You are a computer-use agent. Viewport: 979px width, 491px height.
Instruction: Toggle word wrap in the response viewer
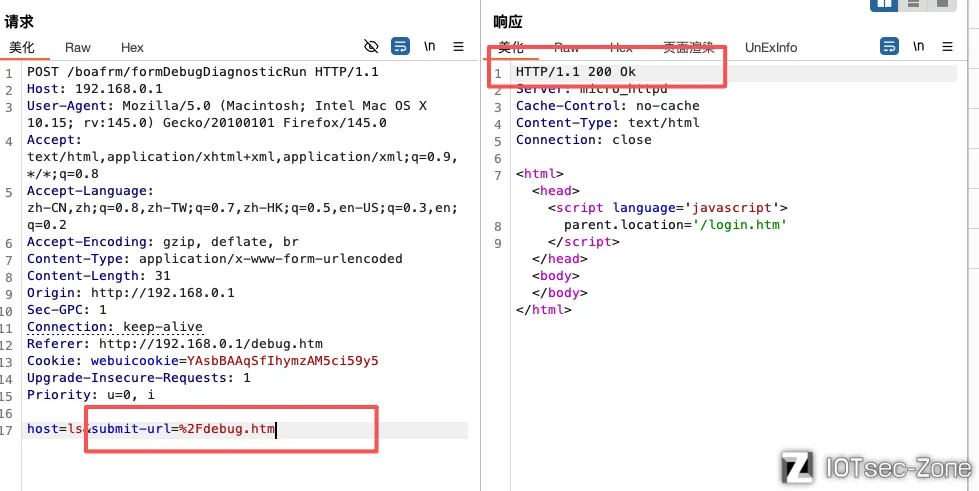(x=889, y=47)
